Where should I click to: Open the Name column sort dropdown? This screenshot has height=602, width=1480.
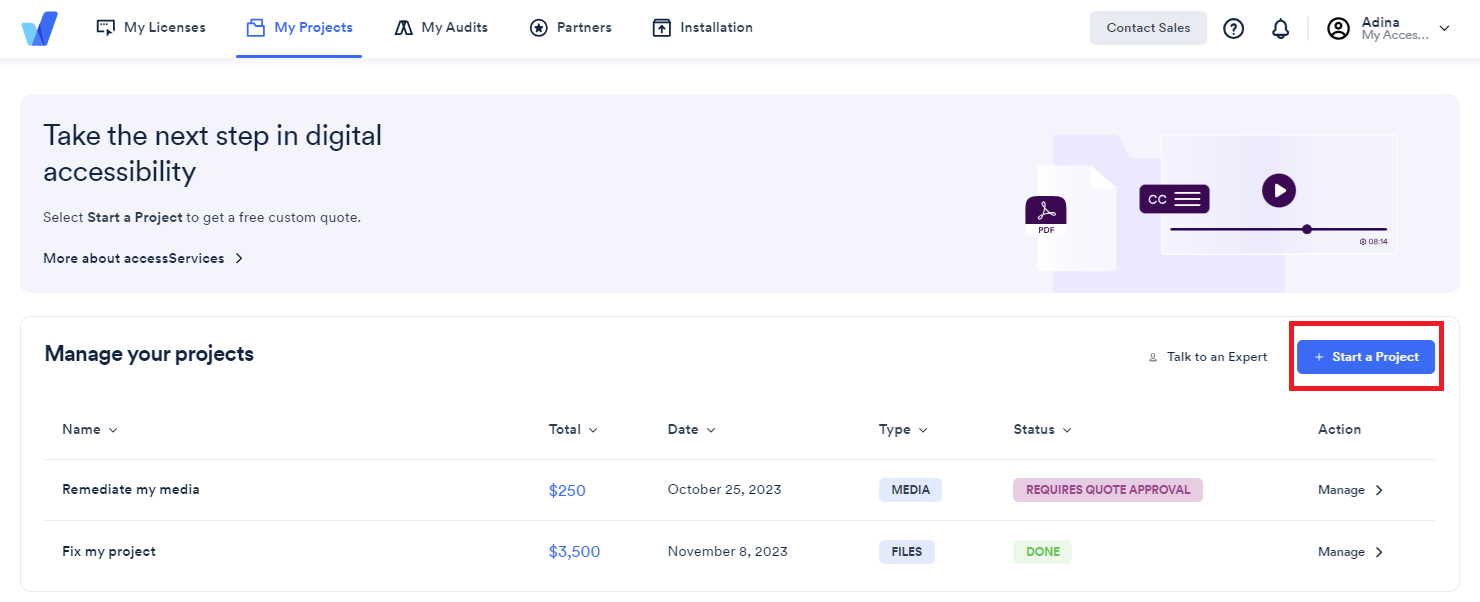point(113,430)
